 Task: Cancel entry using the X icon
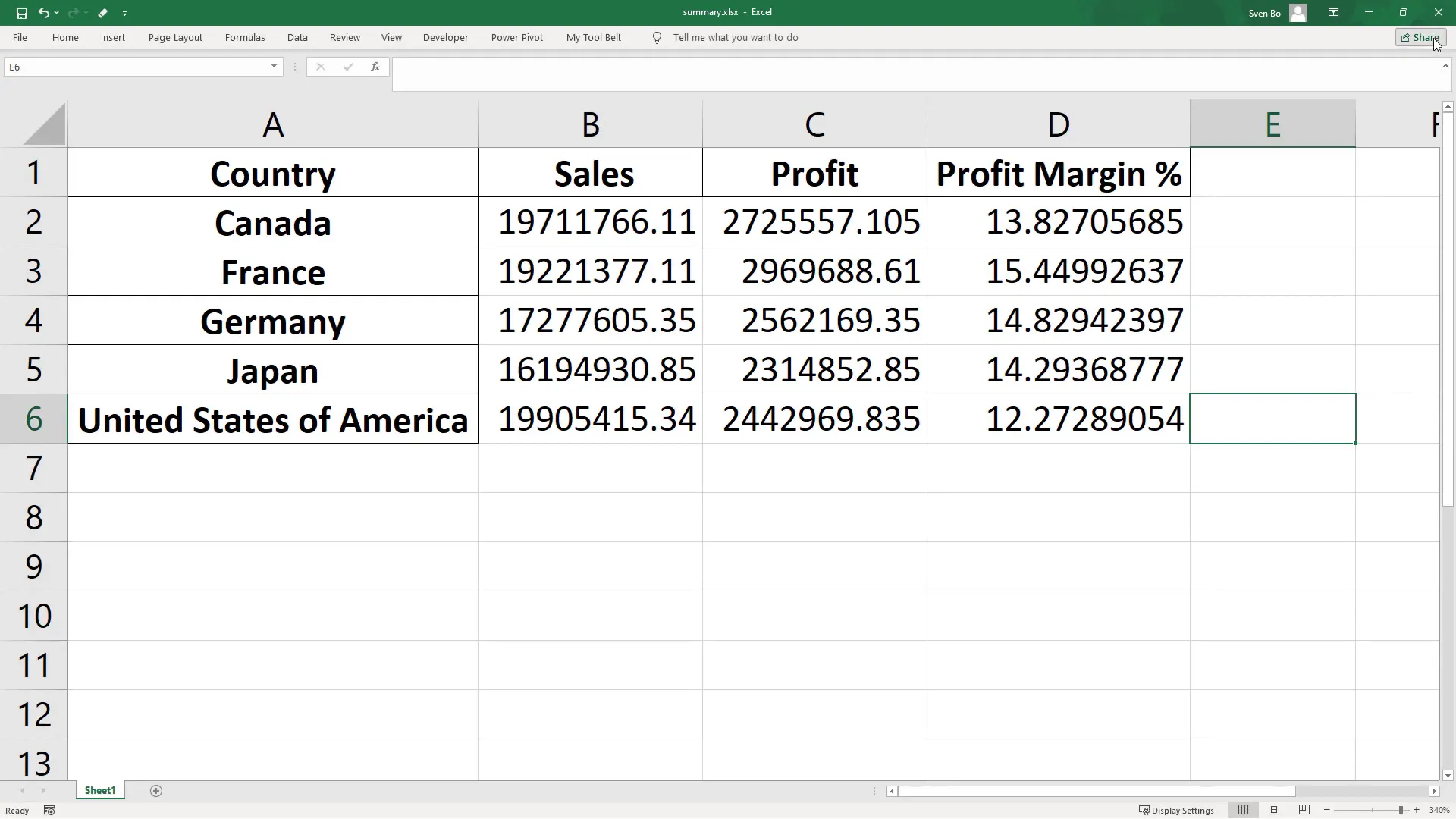click(320, 67)
